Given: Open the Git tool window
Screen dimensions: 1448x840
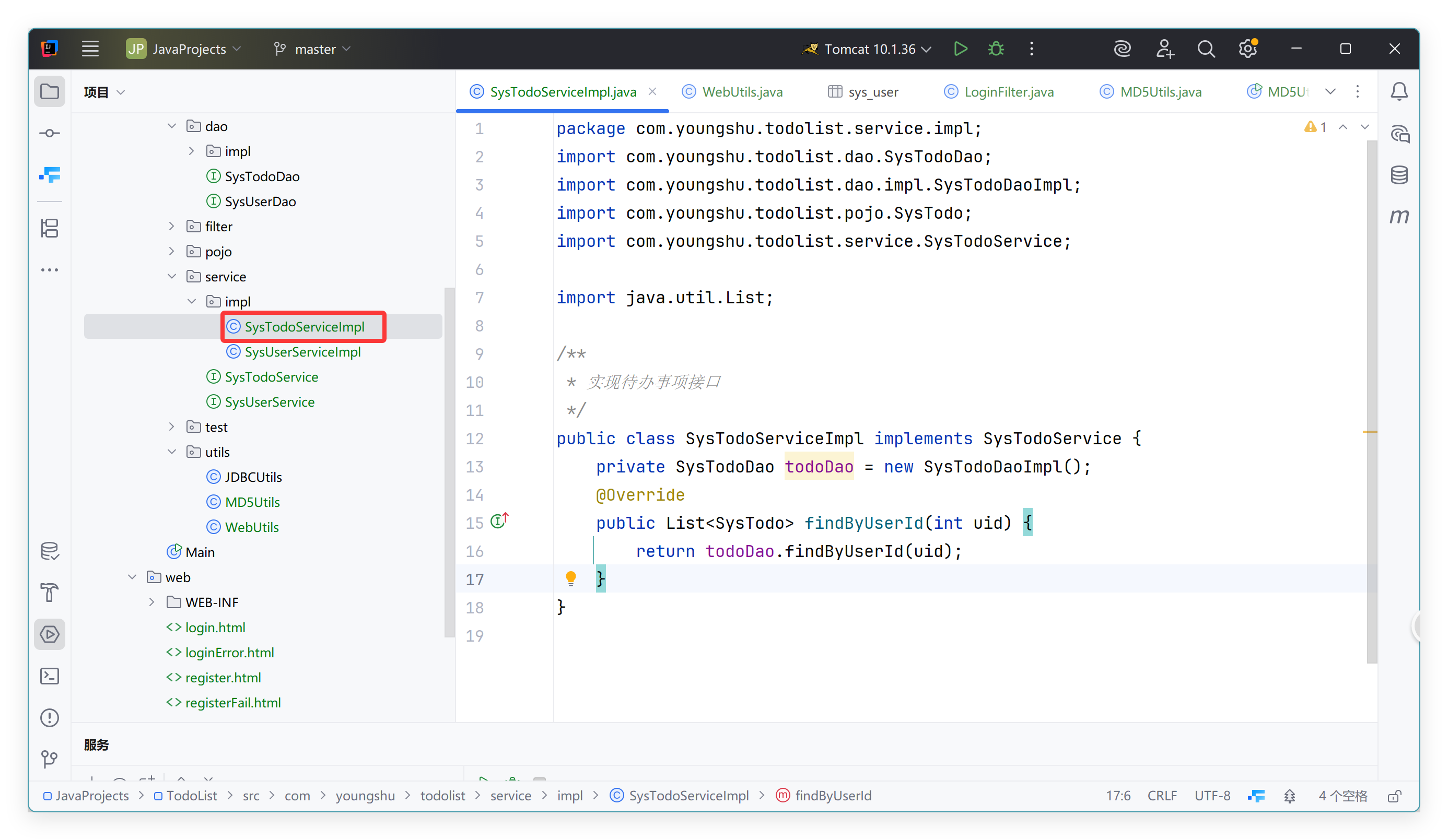Looking at the screenshot, I should tap(50, 760).
